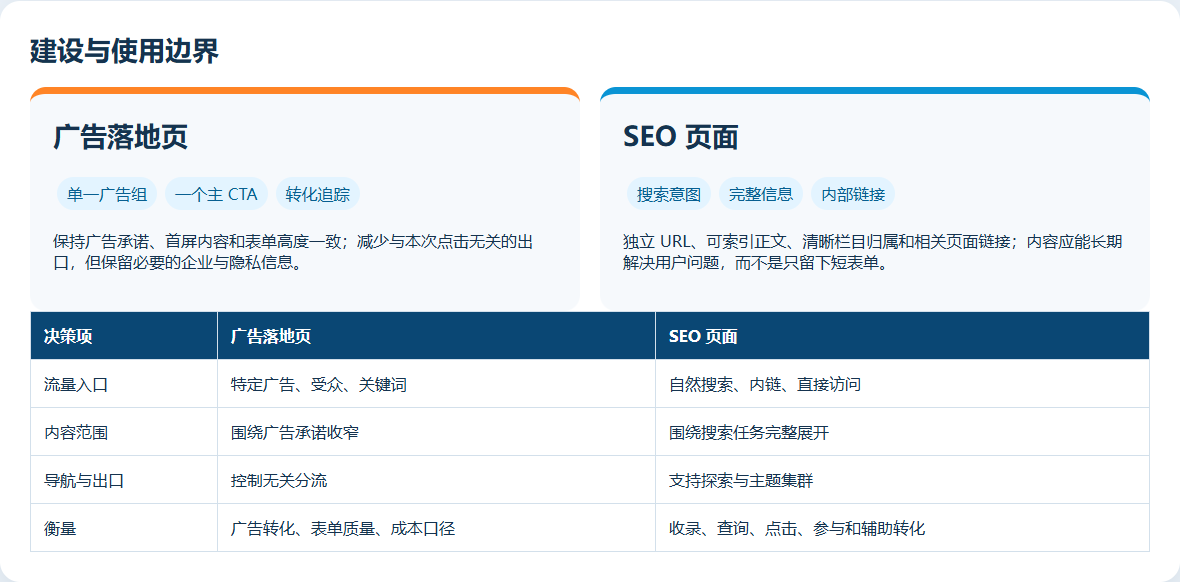Click the 单一广告组 tag
The height and width of the screenshot is (582, 1180).
pos(106,194)
